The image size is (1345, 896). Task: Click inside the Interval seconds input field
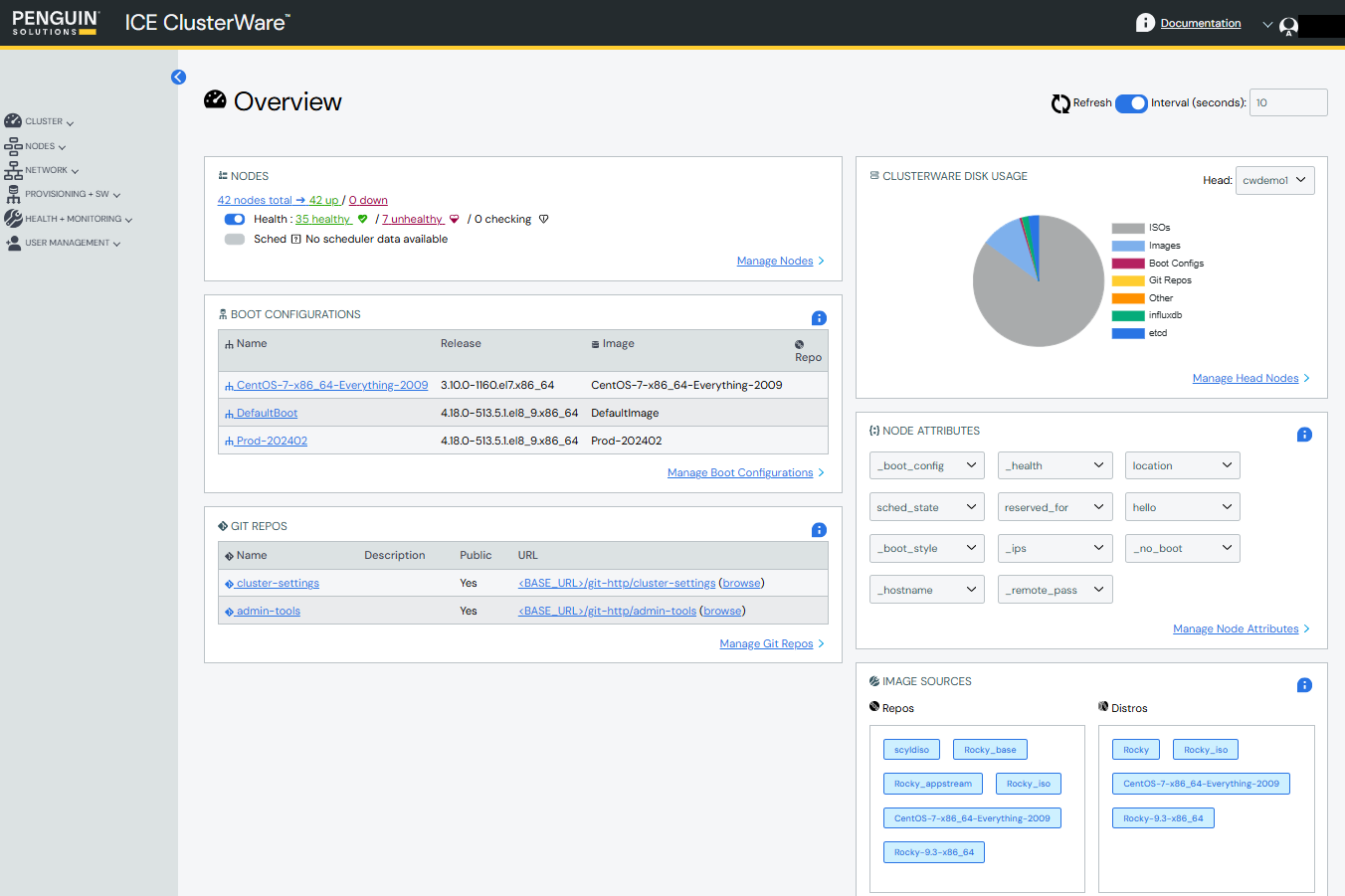(x=1287, y=102)
